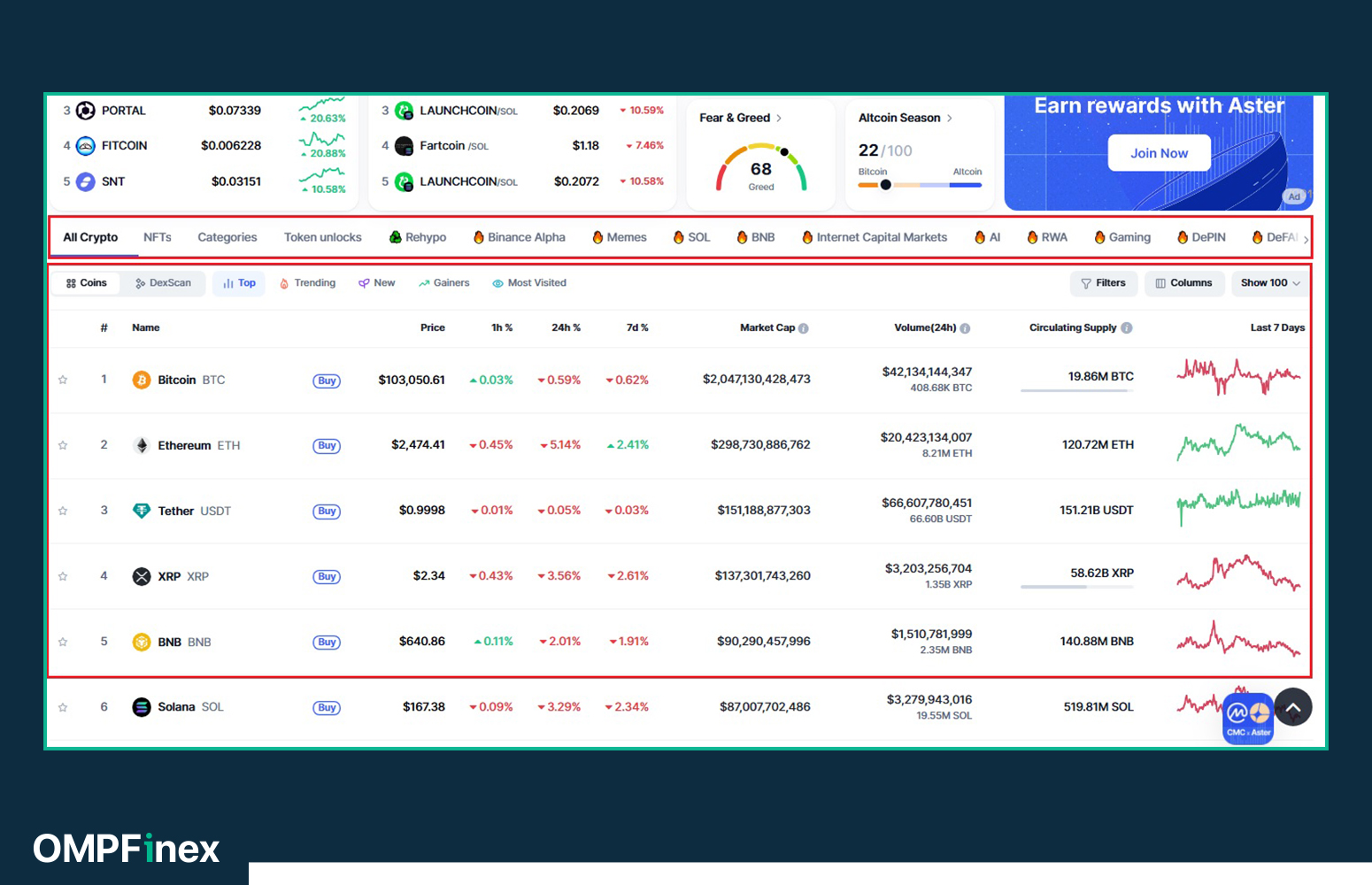Select the Binance Alpha tab
The image size is (1372, 885).
click(x=520, y=237)
